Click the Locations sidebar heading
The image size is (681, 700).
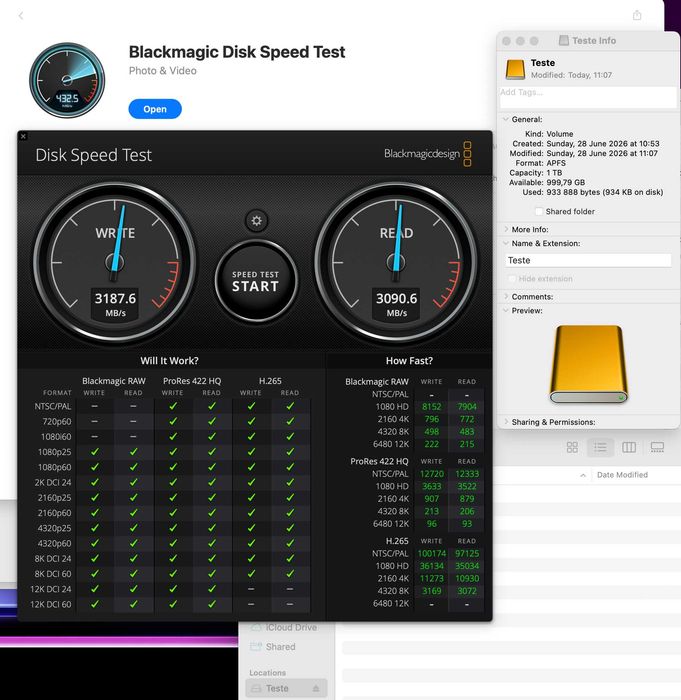(267, 673)
